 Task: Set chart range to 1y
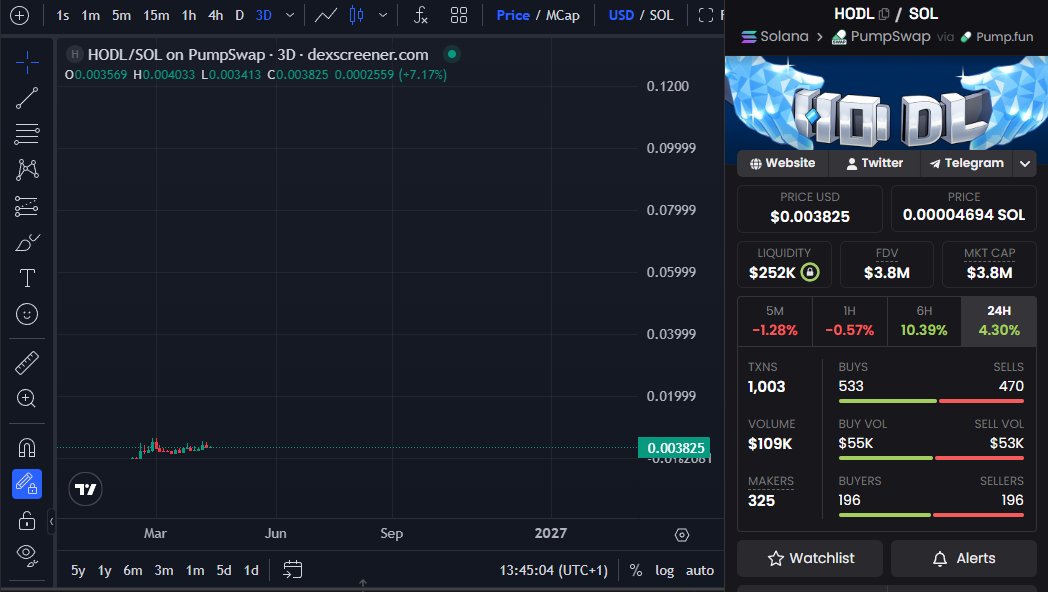[x=104, y=571]
